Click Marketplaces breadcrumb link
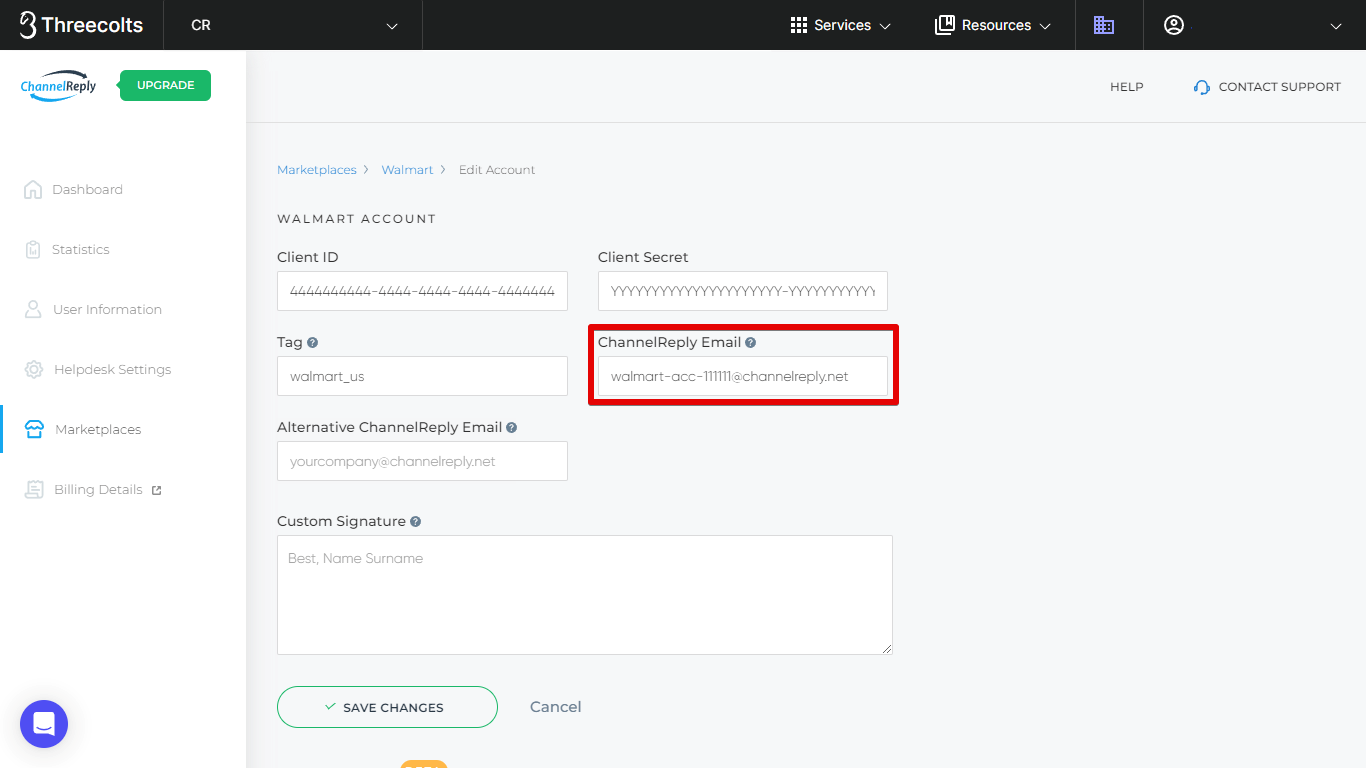Viewport: 1366px width, 768px height. [x=316, y=170]
